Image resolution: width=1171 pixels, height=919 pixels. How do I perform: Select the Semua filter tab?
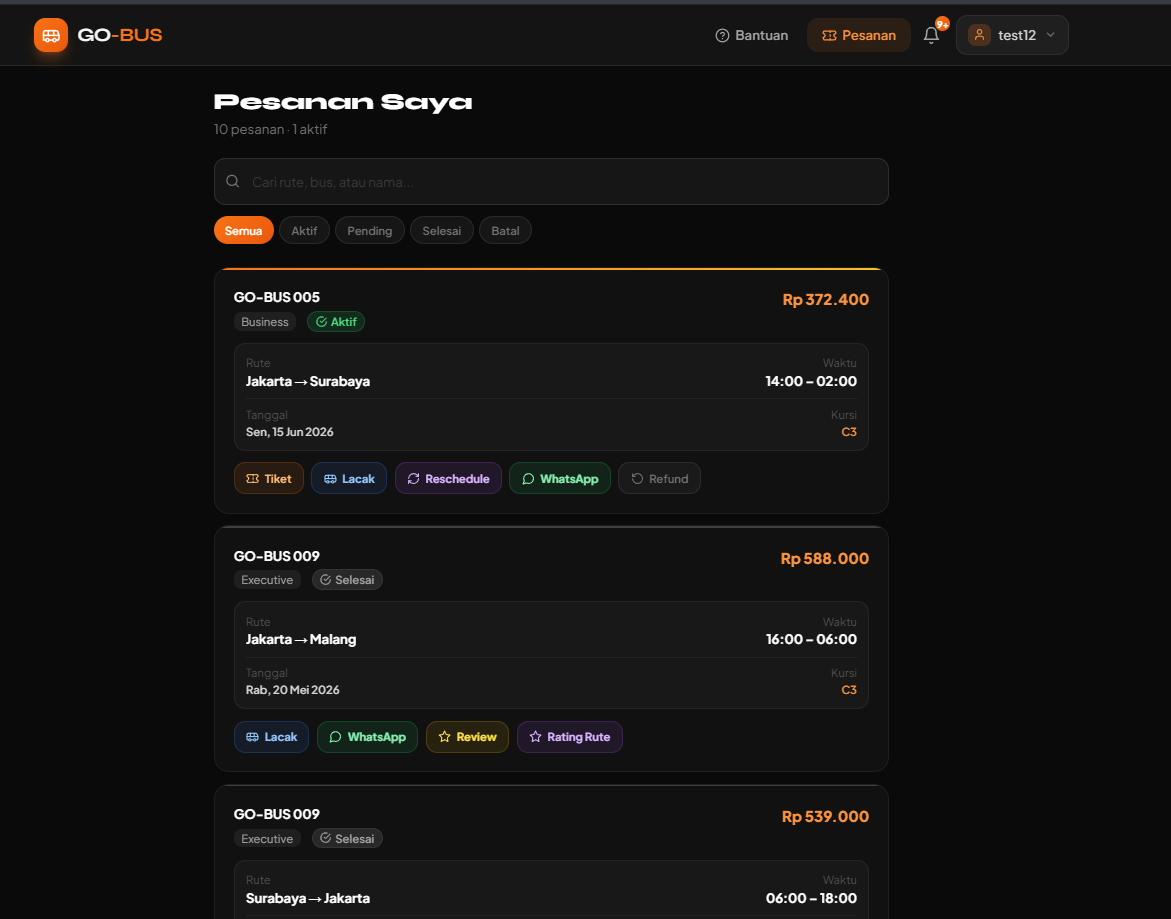click(243, 231)
